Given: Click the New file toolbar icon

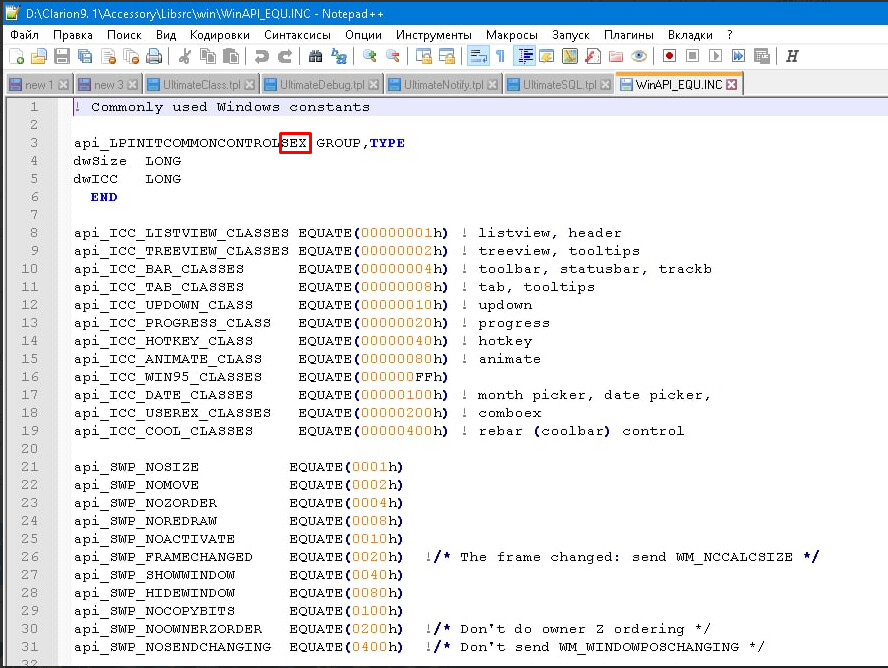Looking at the screenshot, I should (16, 56).
